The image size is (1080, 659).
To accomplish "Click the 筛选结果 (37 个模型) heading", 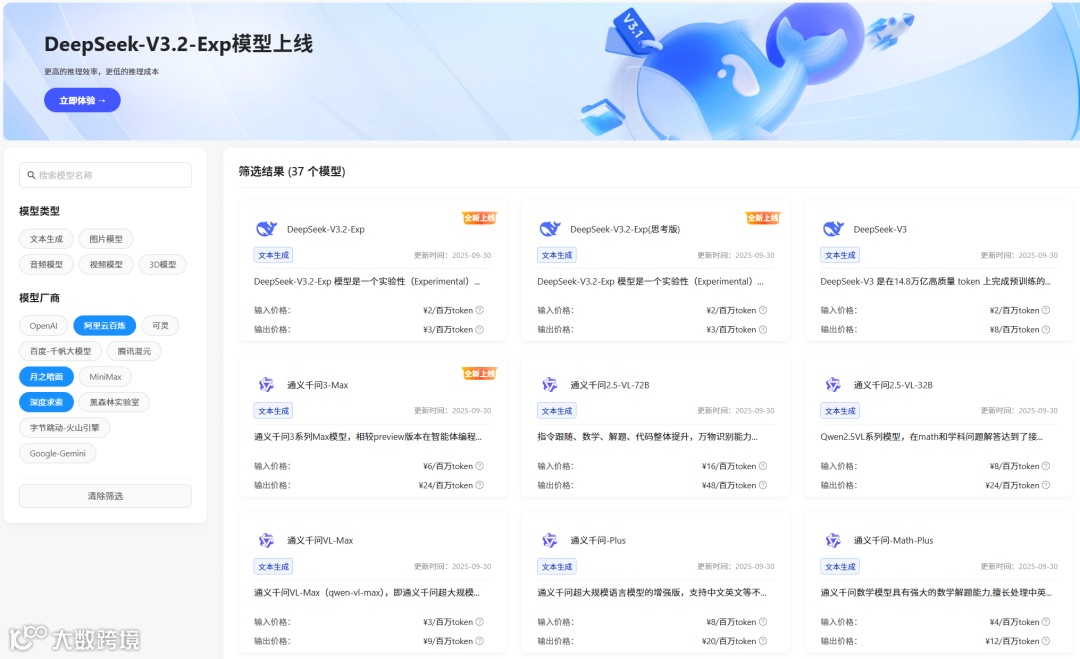I will click(292, 171).
